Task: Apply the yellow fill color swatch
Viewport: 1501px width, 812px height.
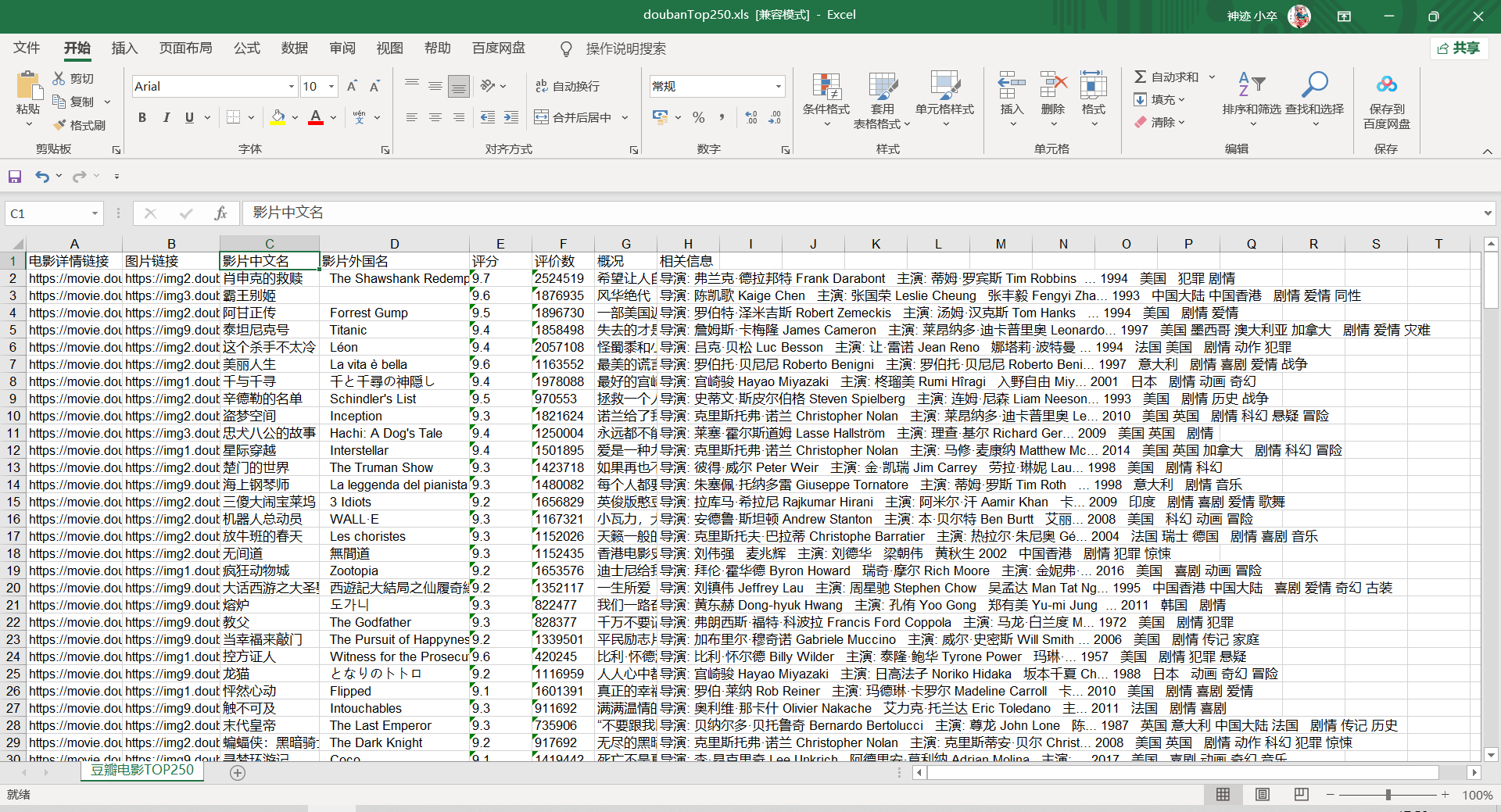Action: (278, 117)
